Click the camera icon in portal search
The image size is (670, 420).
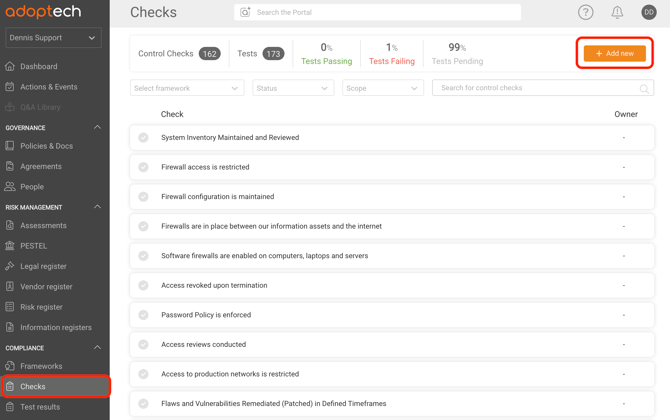[245, 13]
